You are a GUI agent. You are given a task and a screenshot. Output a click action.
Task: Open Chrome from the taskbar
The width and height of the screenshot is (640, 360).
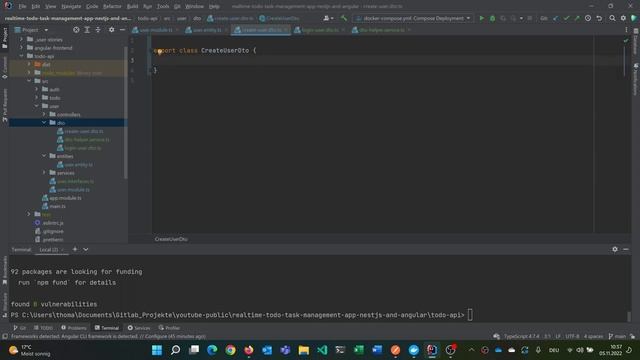click(x=230, y=350)
